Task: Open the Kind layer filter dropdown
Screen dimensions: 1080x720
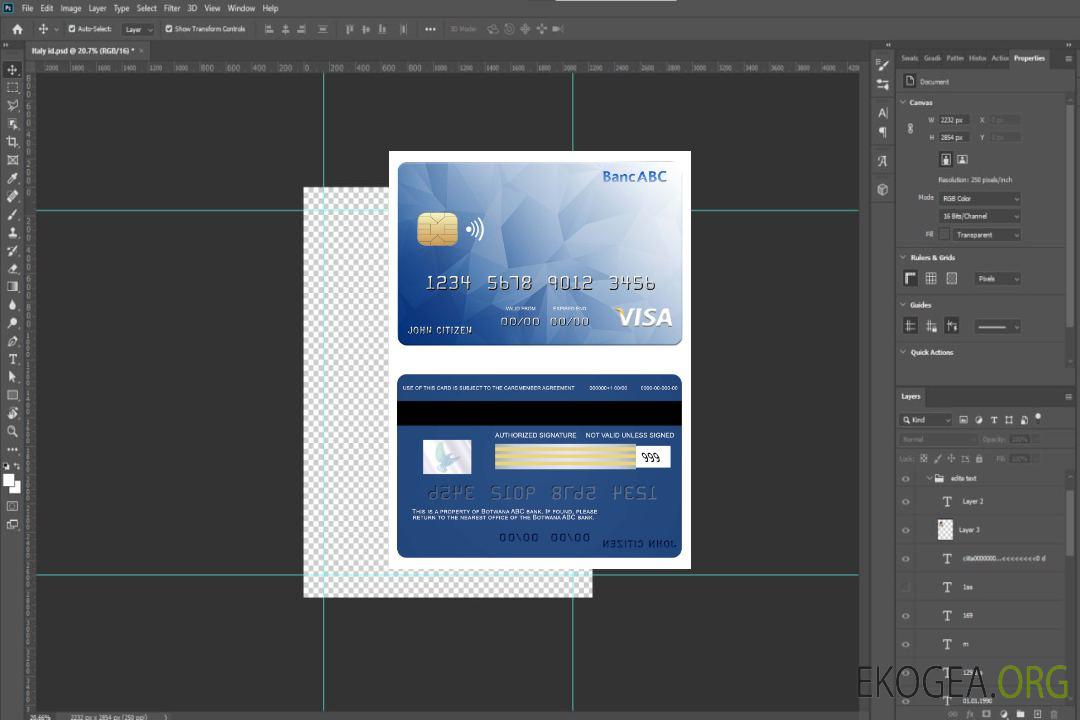Action: [x=926, y=420]
